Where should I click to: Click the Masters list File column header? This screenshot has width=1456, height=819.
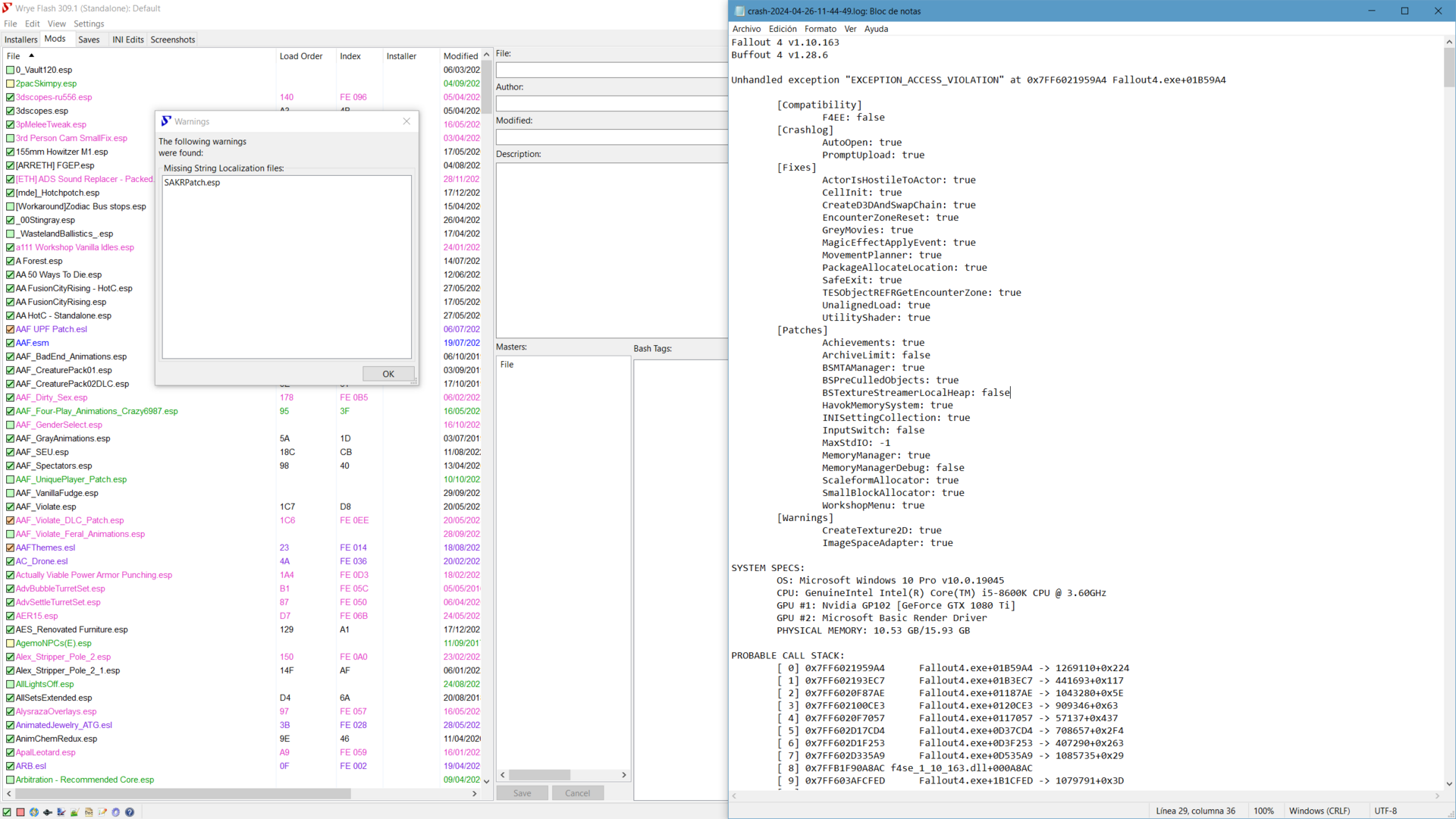coord(564,365)
